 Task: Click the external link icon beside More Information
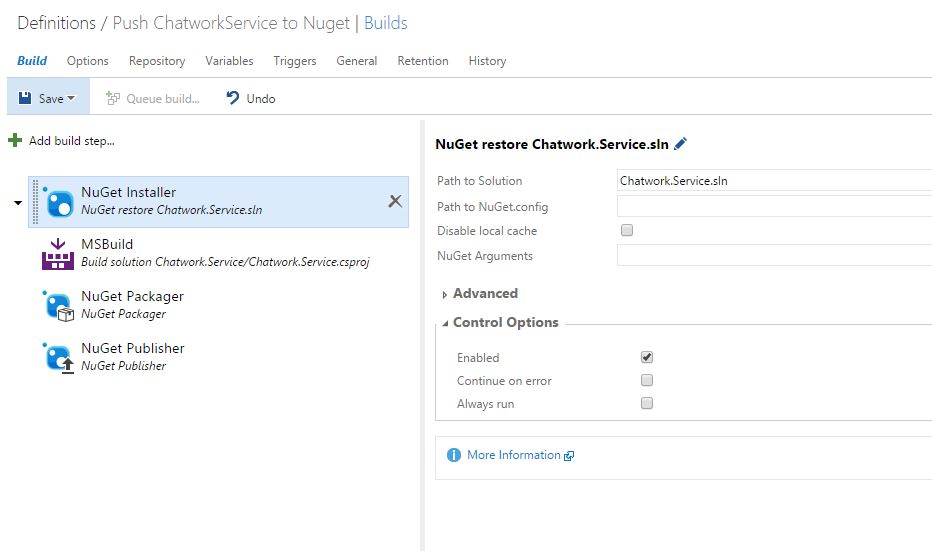pyautogui.click(x=569, y=456)
